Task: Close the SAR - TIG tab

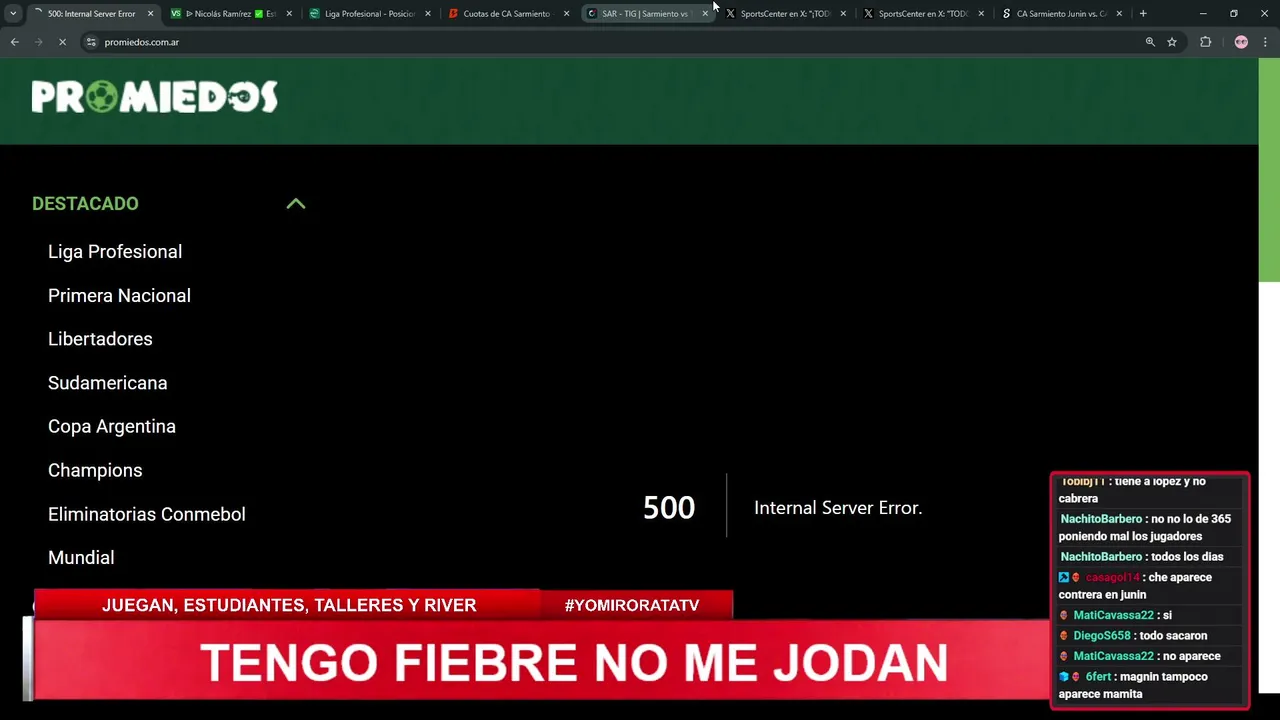Action: point(705,14)
